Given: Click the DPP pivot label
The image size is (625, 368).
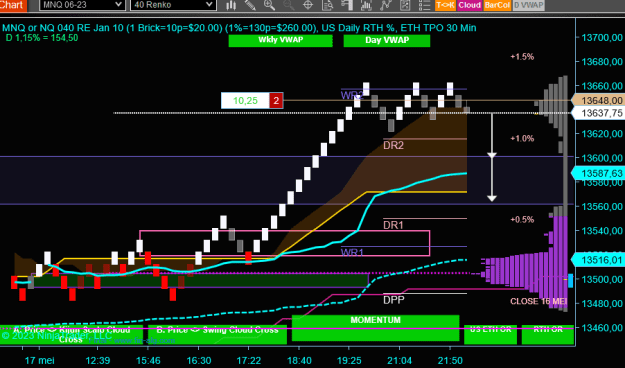Looking at the screenshot, I should click(394, 300).
